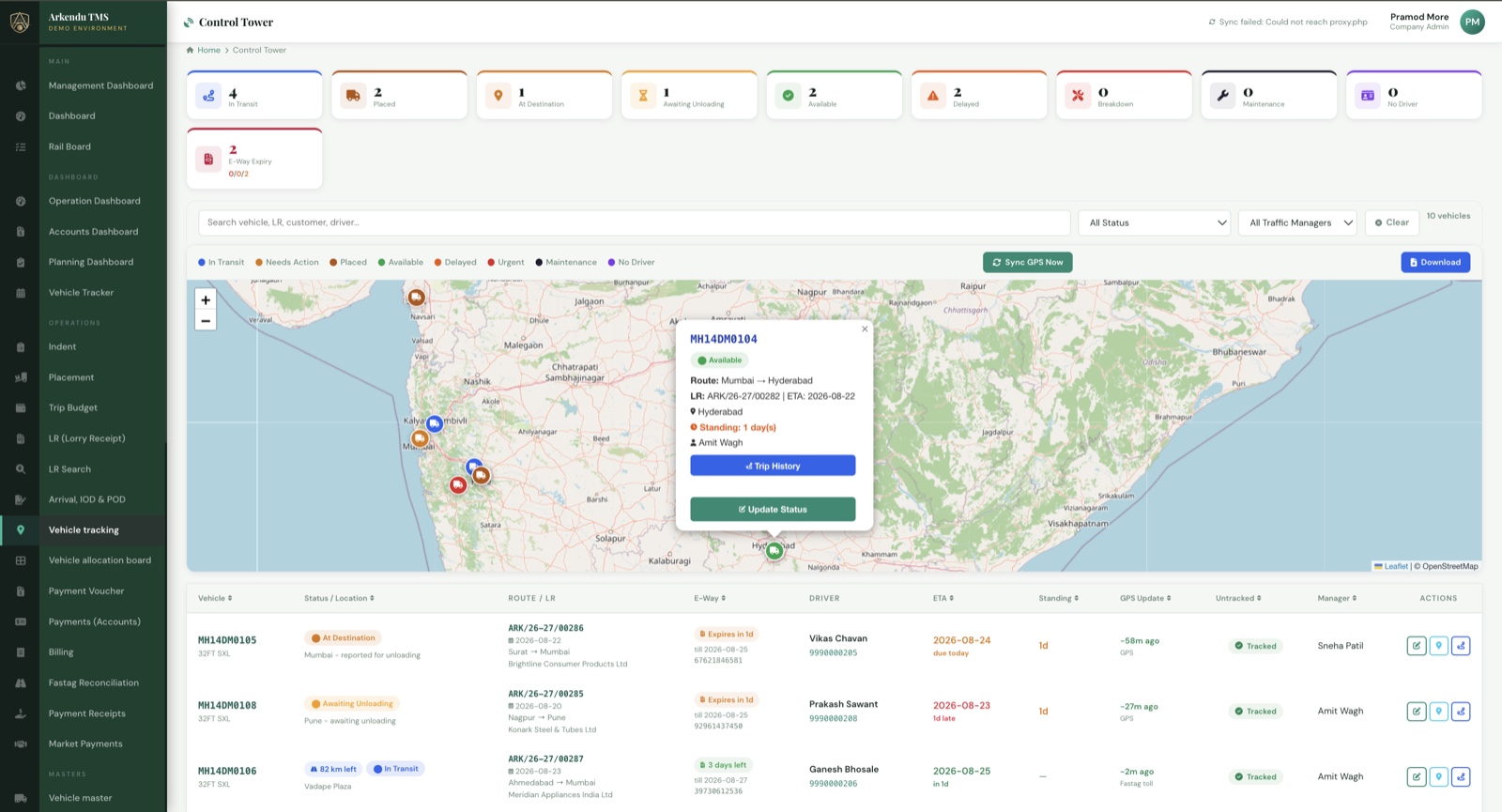1502x812 pixels.
Task: Click edit icon for MH14DM0108 row
Action: point(1417,712)
